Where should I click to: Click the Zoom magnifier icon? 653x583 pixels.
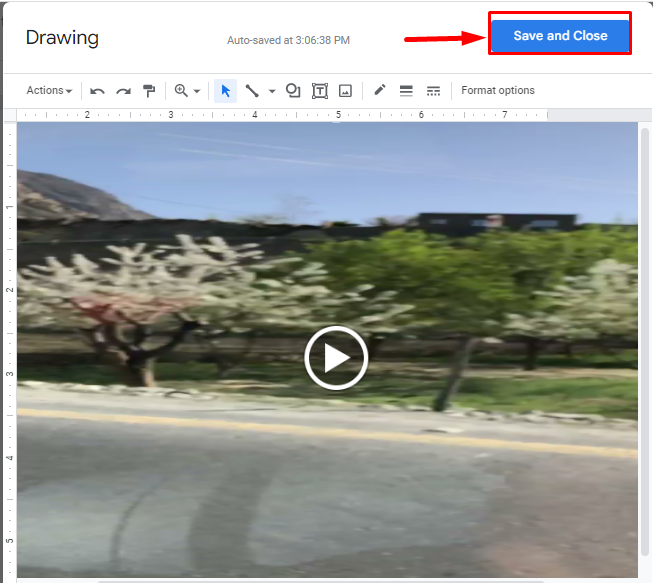pos(181,90)
